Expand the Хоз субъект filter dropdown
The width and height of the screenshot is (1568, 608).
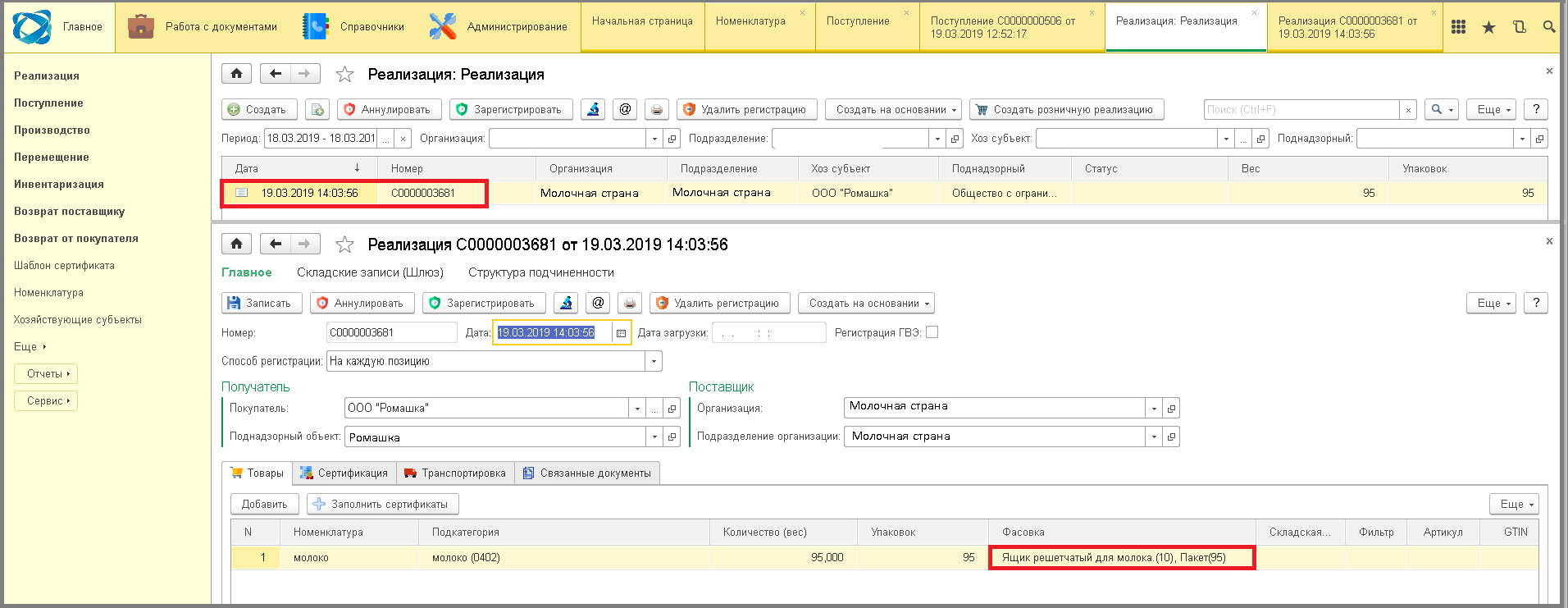(1226, 139)
